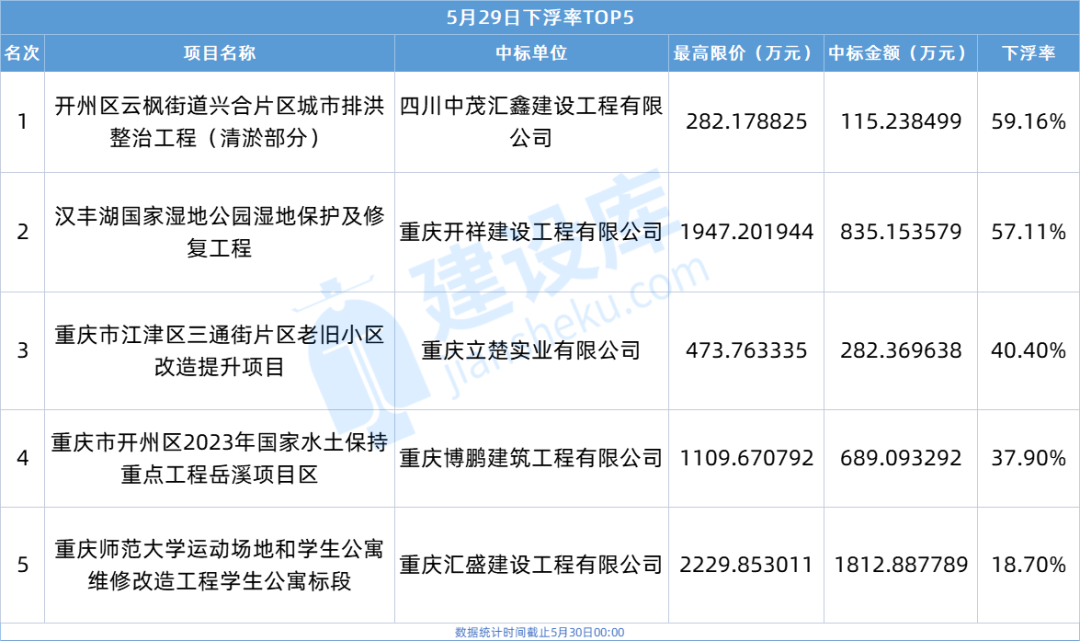The width and height of the screenshot is (1080, 641).
Task: Click the bidder 重庆汇盛建设工程有限公司
Action: [531, 565]
